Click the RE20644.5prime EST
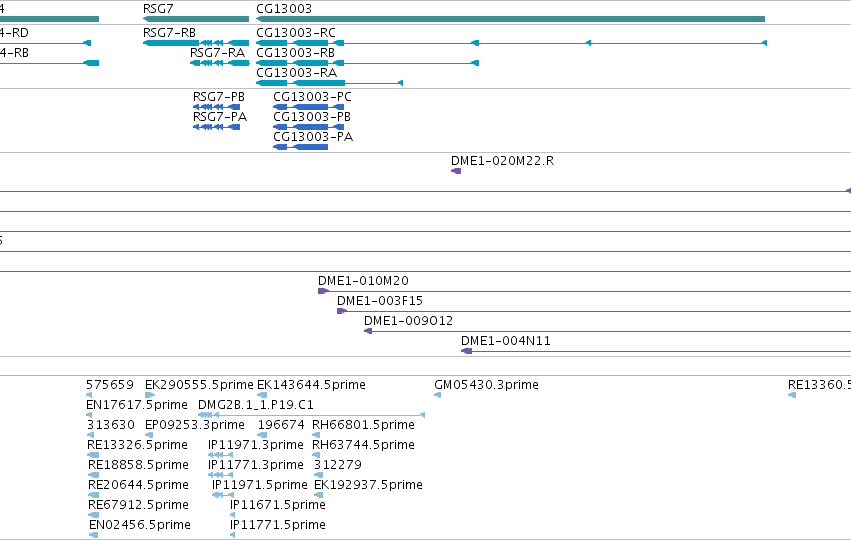 pyautogui.click(x=93, y=495)
